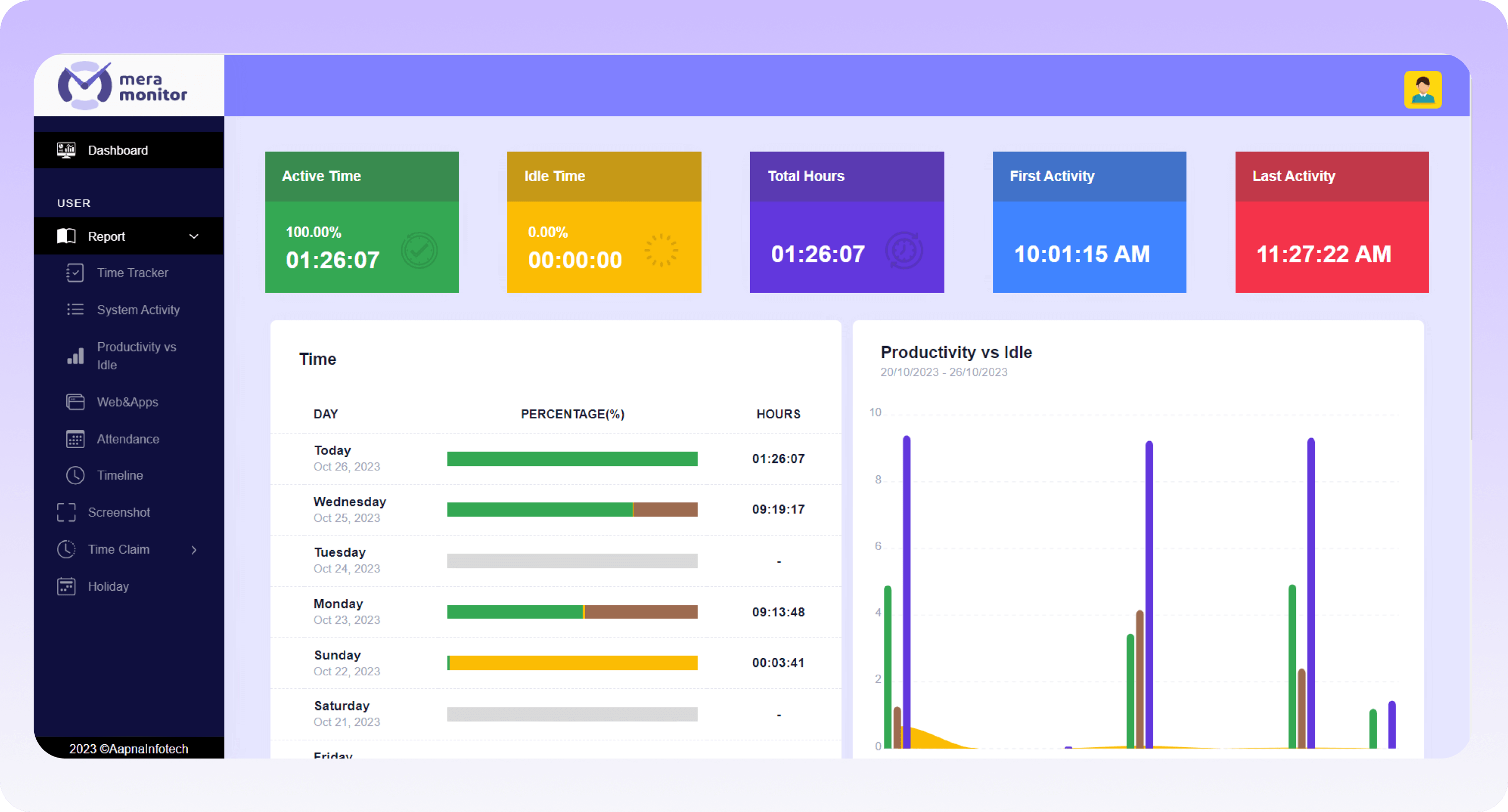Click the Report menu item
This screenshot has width=1508, height=812.
[x=106, y=236]
